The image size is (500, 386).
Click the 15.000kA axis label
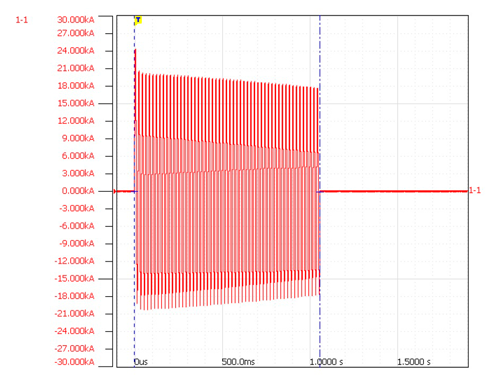tap(76, 103)
